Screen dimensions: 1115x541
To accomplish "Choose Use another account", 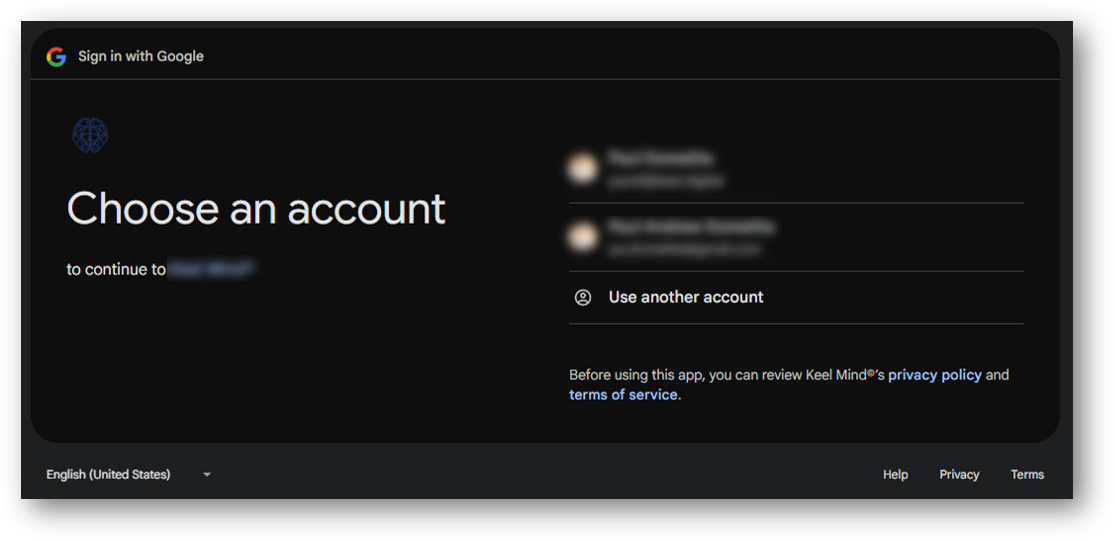I will point(796,297).
